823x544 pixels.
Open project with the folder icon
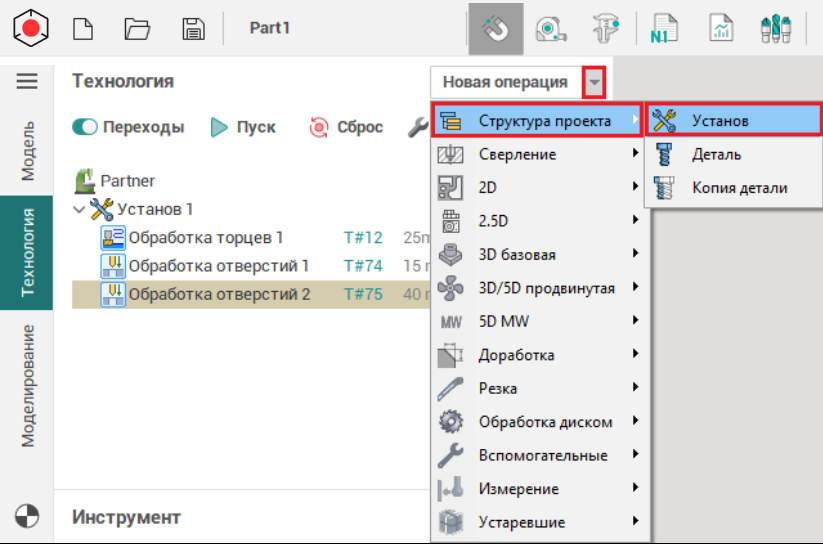(x=137, y=28)
